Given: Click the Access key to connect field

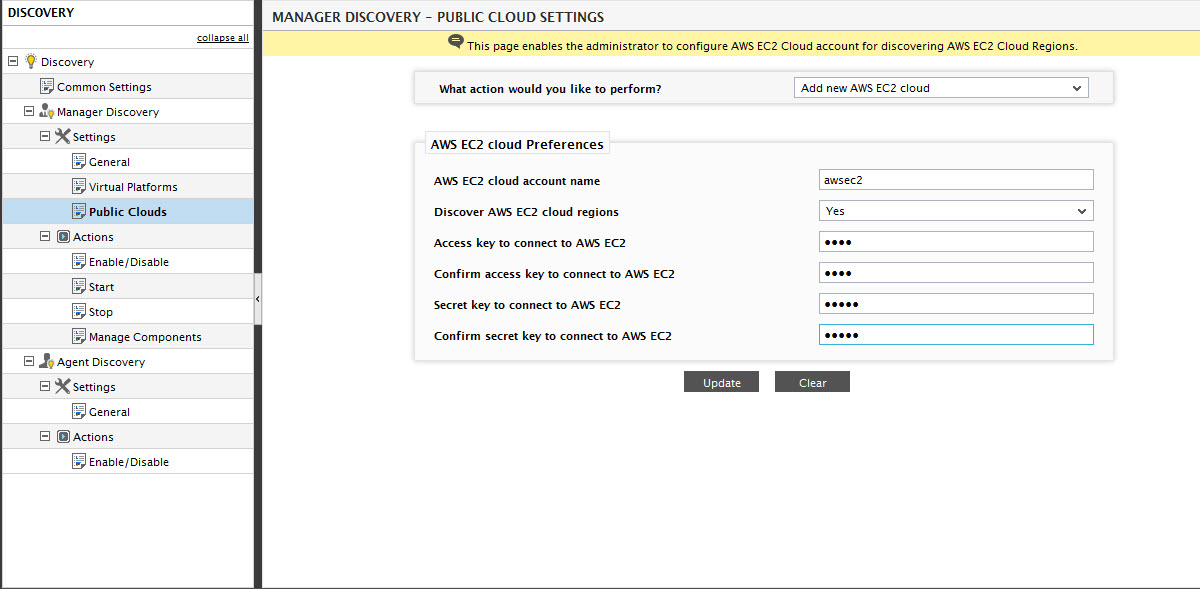Looking at the screenshot, I should pos(956,242).
